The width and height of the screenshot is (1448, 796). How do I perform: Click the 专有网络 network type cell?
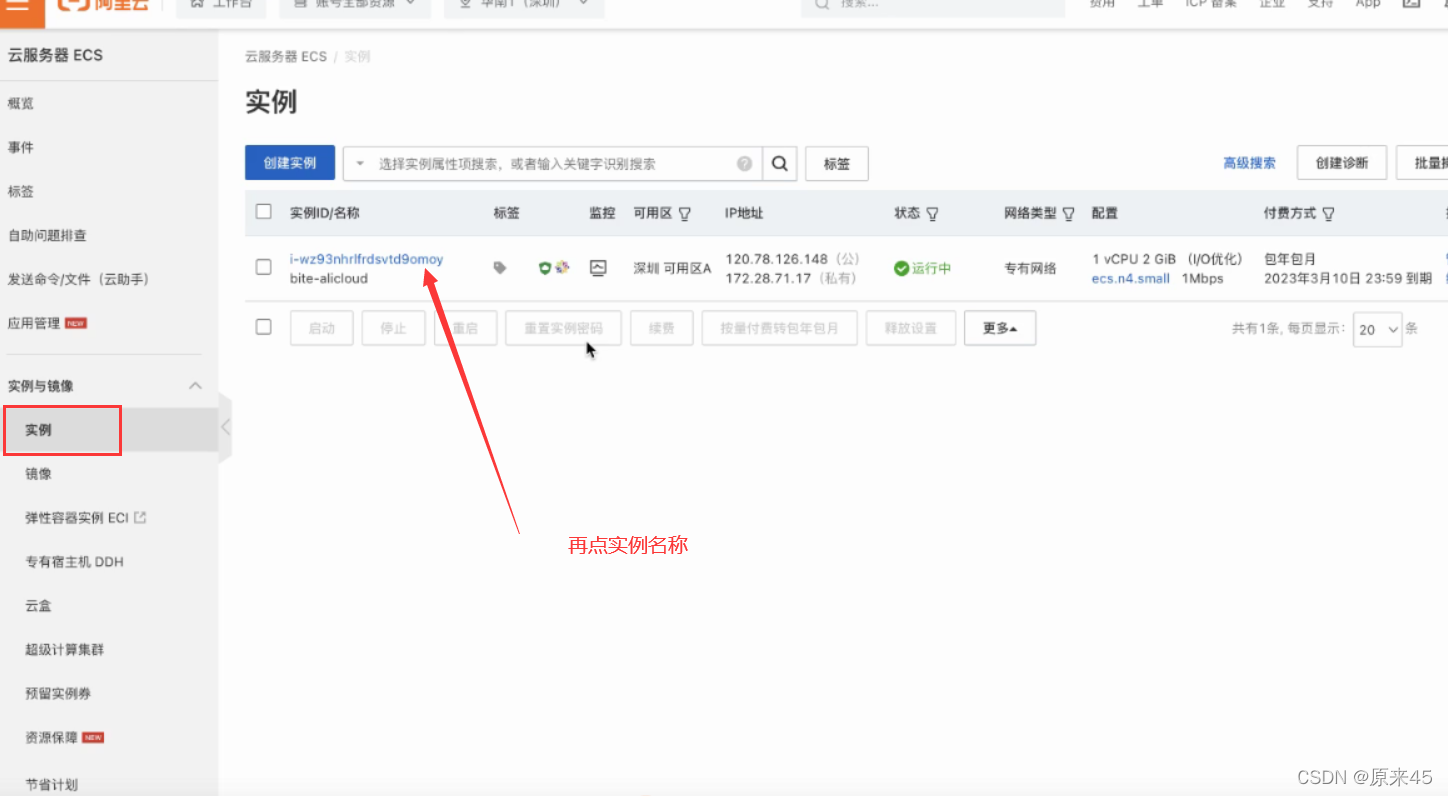tap(1030, 268)
